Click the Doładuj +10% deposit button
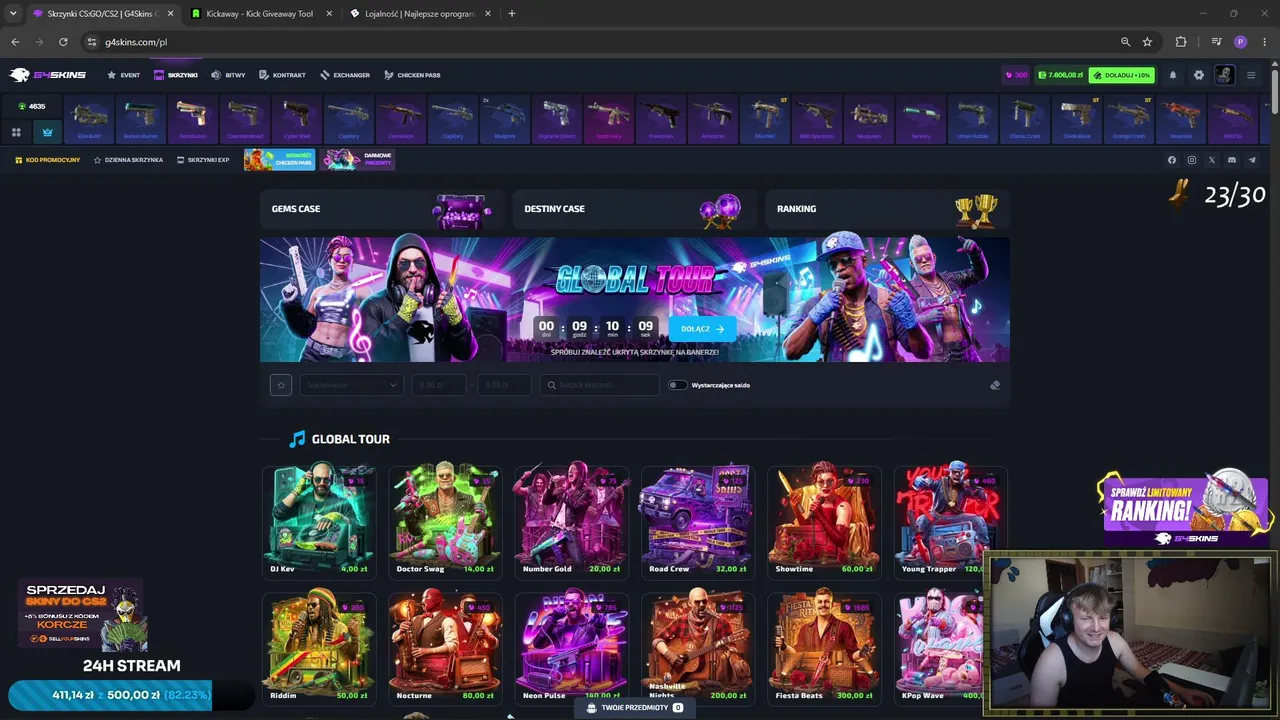The width and height of the screenshot is (1280, 720). pyautogui.click(x=1122, y=75)
